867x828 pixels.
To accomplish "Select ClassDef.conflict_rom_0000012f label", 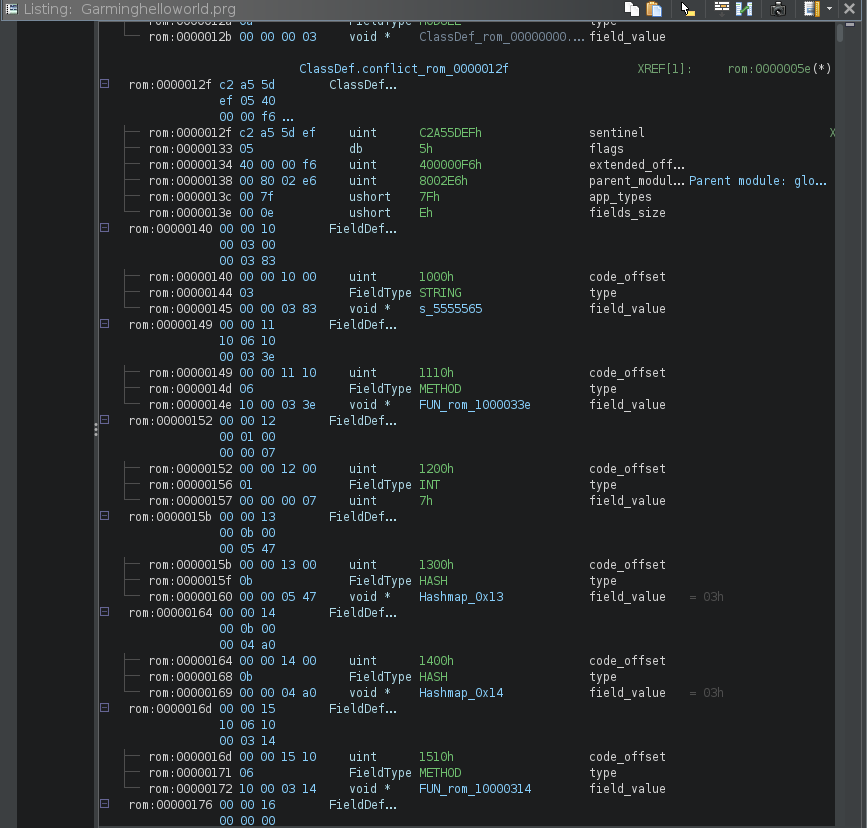I will point(403,69).
